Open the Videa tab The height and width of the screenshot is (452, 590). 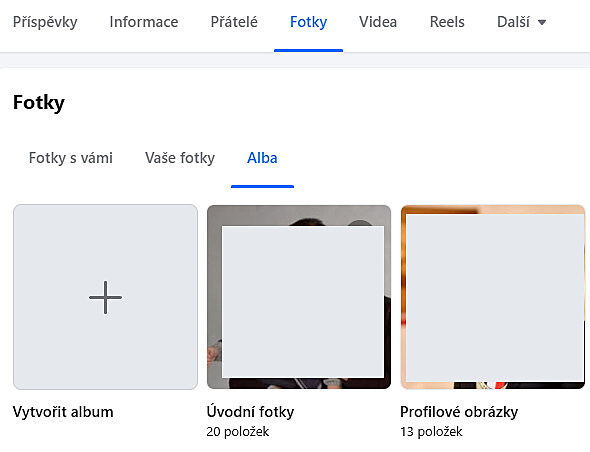click(378, 22)
